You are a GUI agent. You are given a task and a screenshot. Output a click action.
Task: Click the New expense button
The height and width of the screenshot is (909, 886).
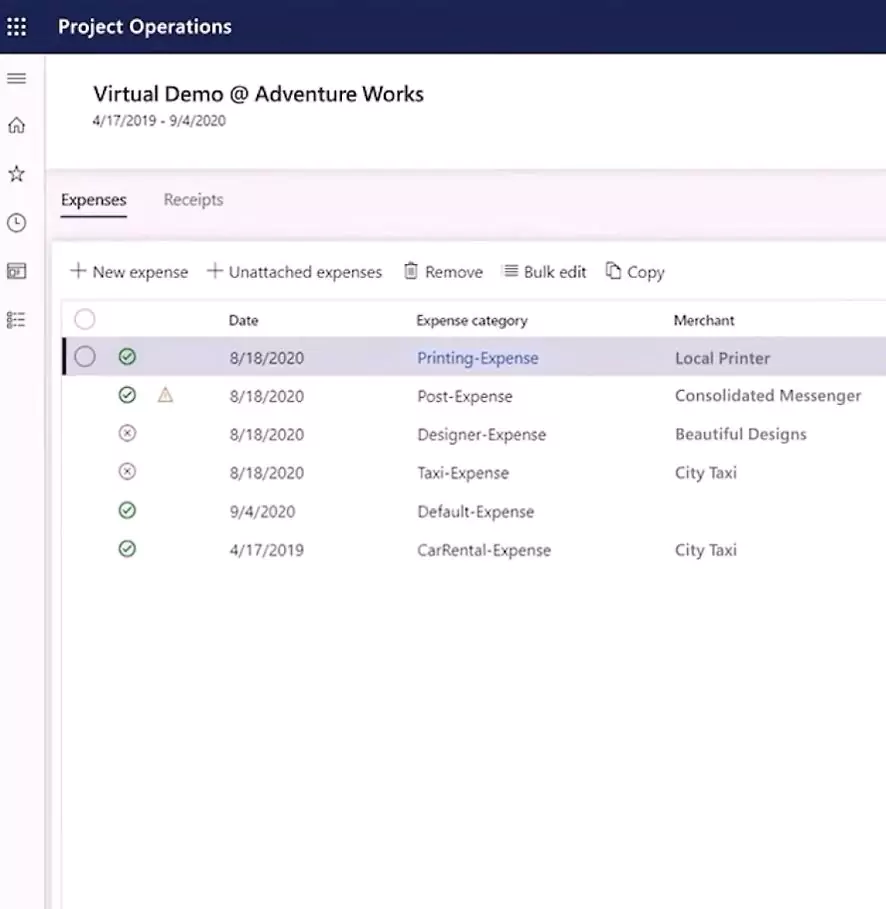[x=129, y=272]
